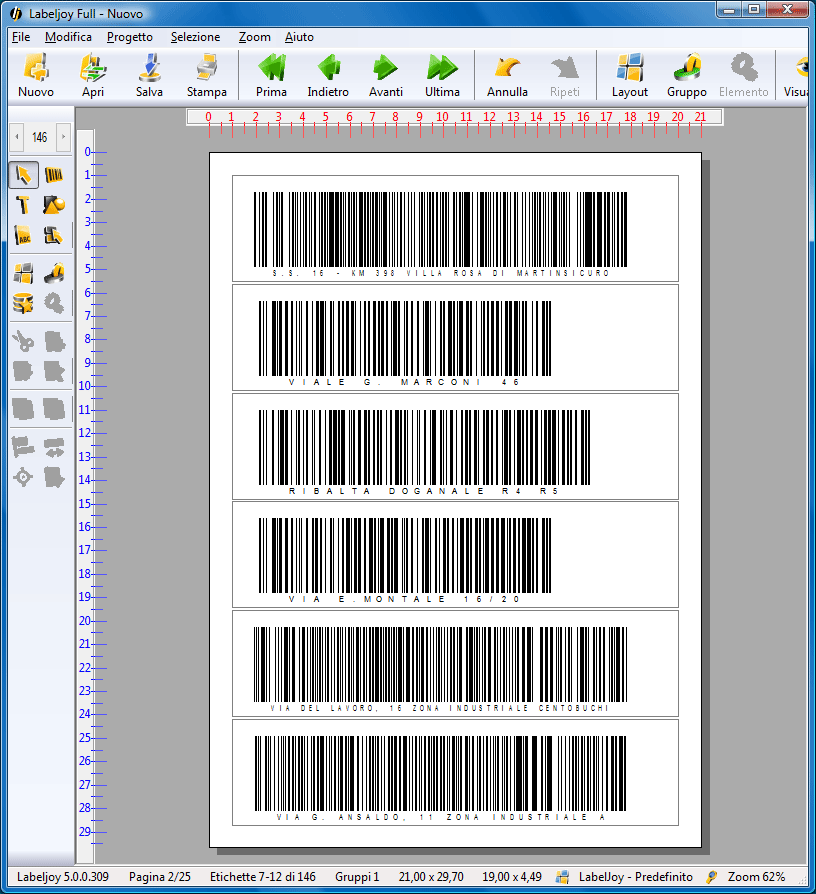Select the barcode tool in left panel
The height and width of the screenshot is (894, 816).
(x=54, y=174)
